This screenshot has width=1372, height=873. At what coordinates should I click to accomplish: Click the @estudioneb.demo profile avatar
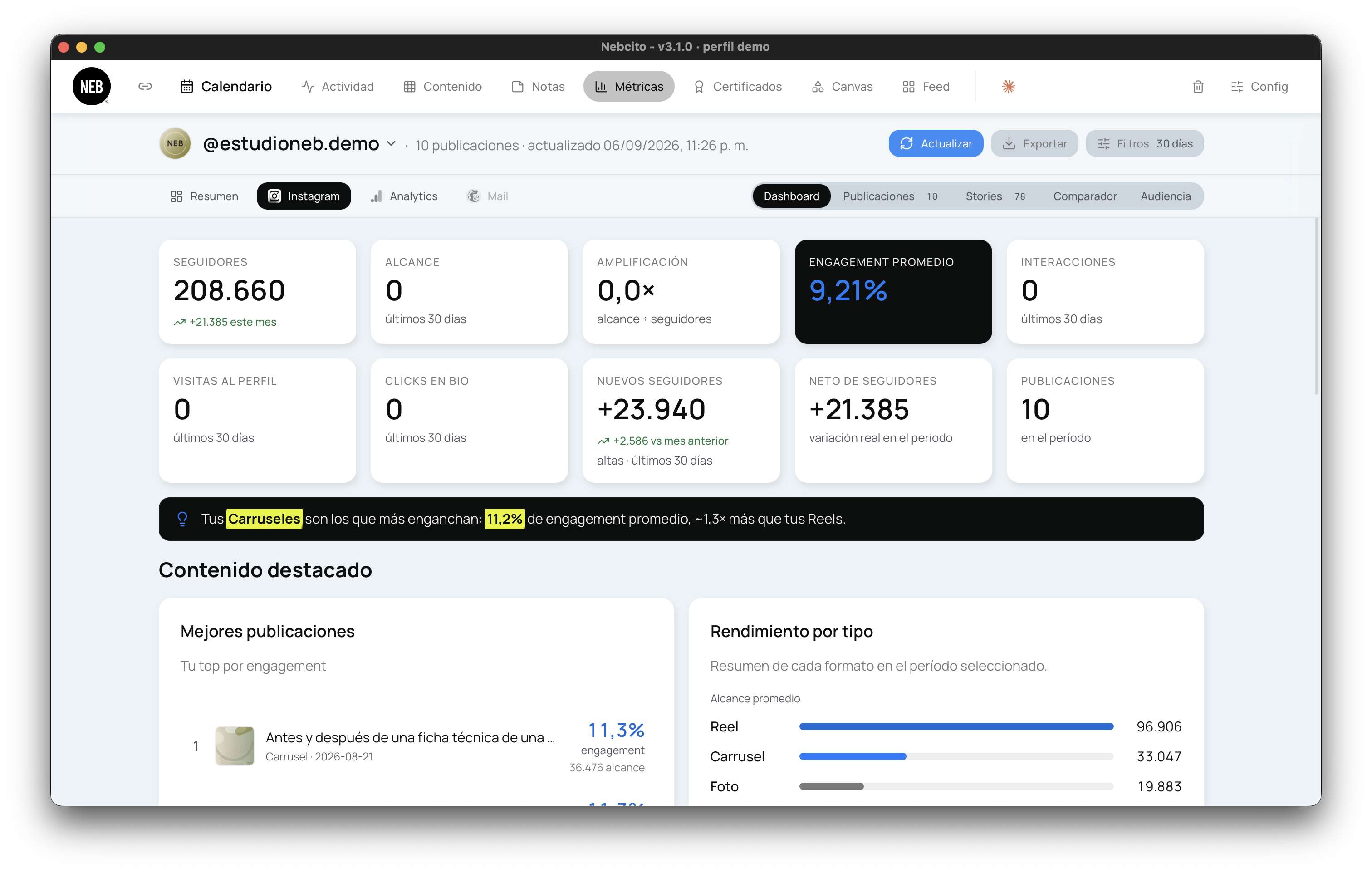tap(175, 143)
